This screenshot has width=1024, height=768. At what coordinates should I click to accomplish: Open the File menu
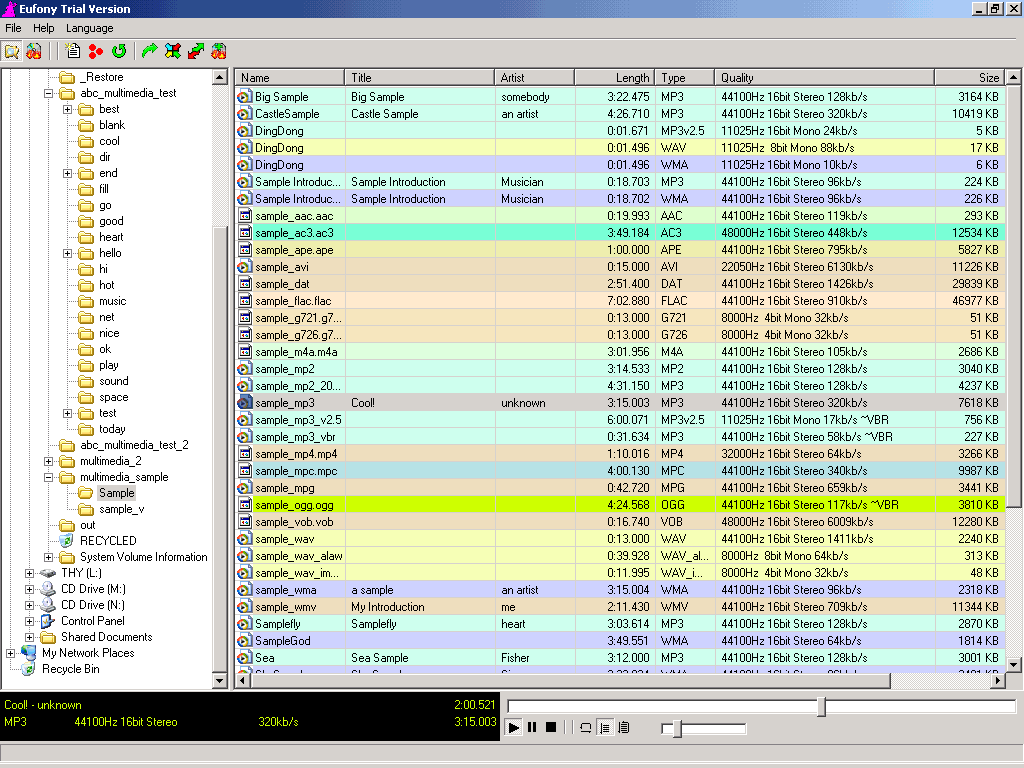(x=13, y=28)
